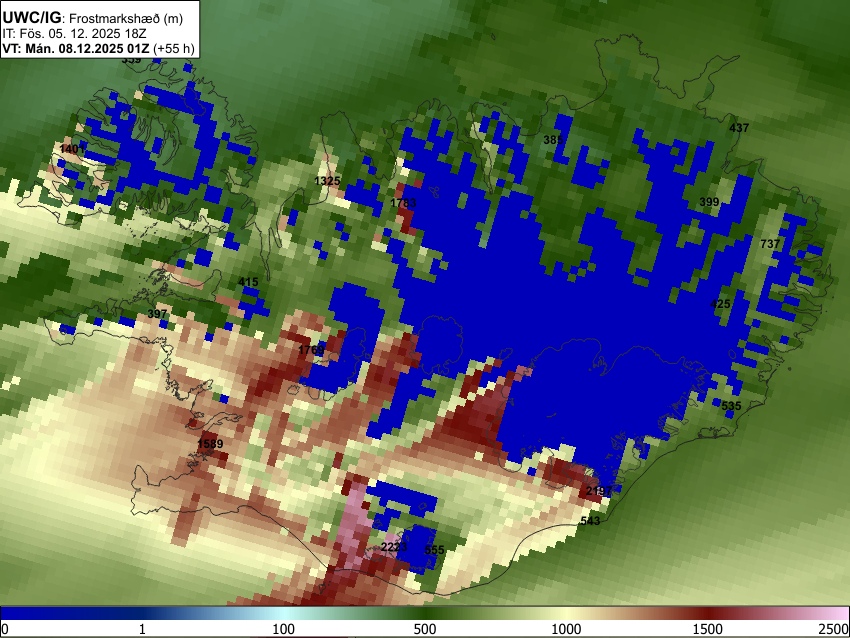
Task: Click the map value label 2197
Action: click(599, 491)
